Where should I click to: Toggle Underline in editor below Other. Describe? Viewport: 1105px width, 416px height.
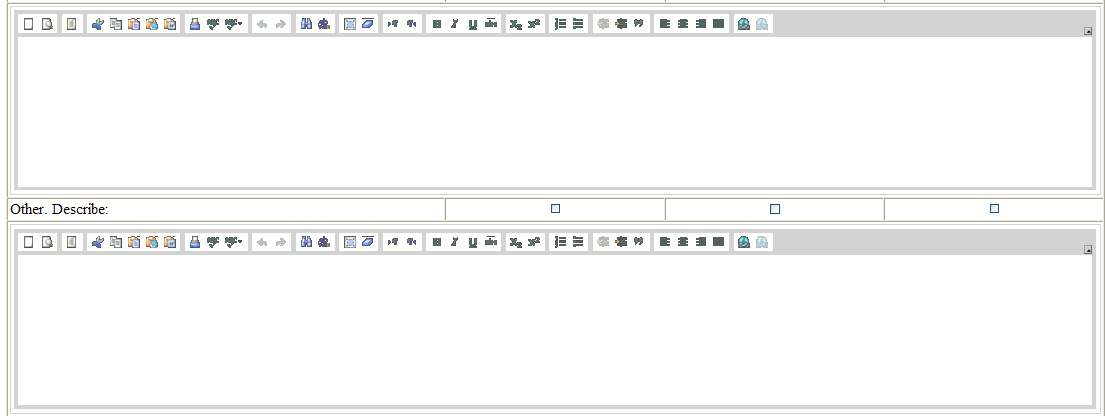(473, 242)
